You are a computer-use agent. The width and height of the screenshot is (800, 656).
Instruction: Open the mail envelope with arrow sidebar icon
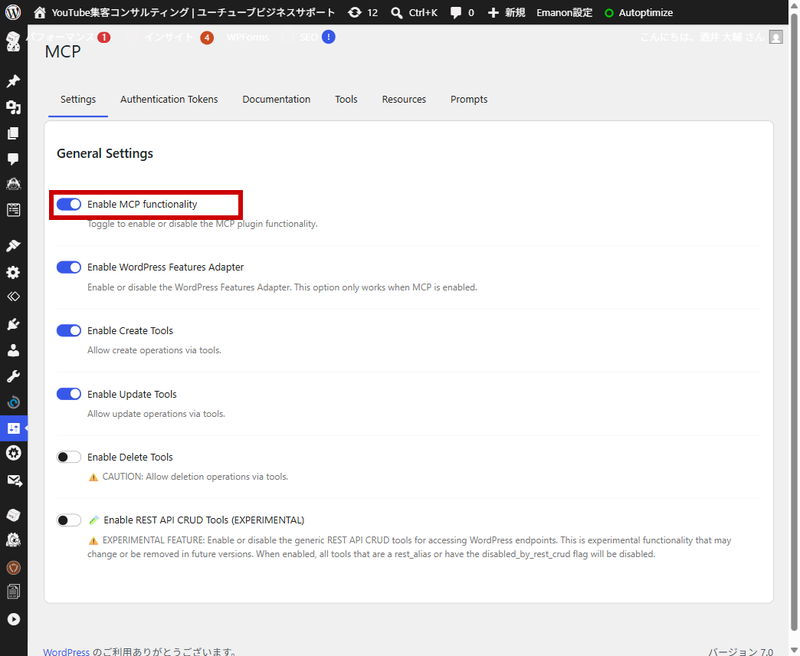pos(14,481)
